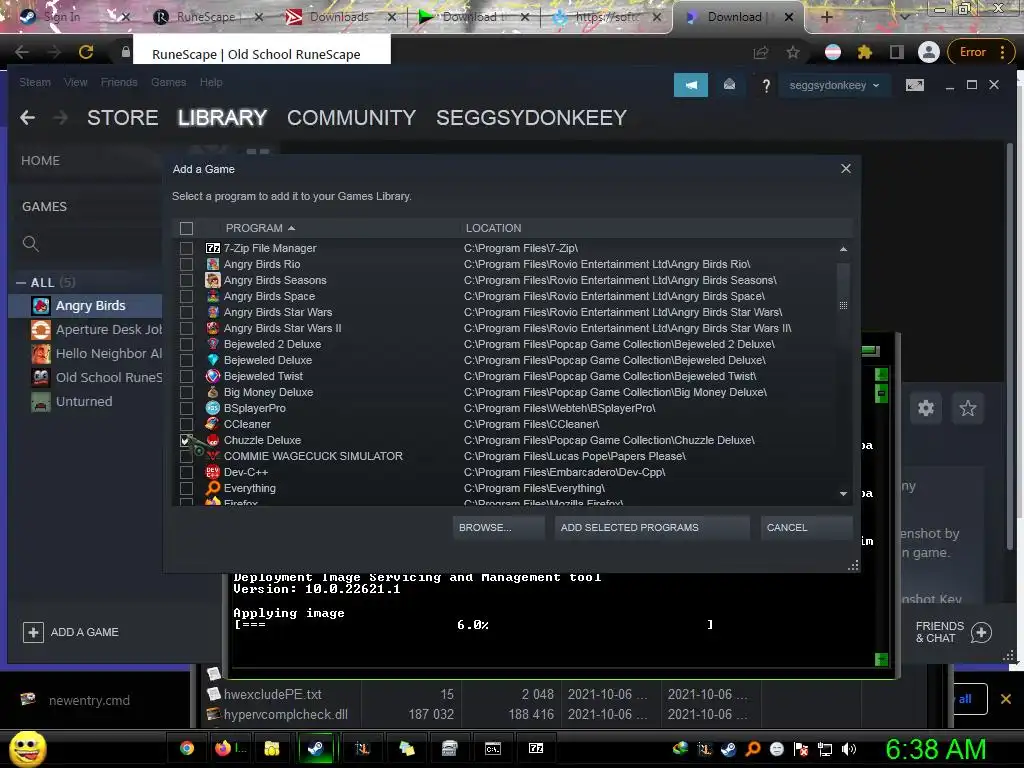The image size is (1024, 768).
Task: Reload the browser page
Action: point(86,52)
